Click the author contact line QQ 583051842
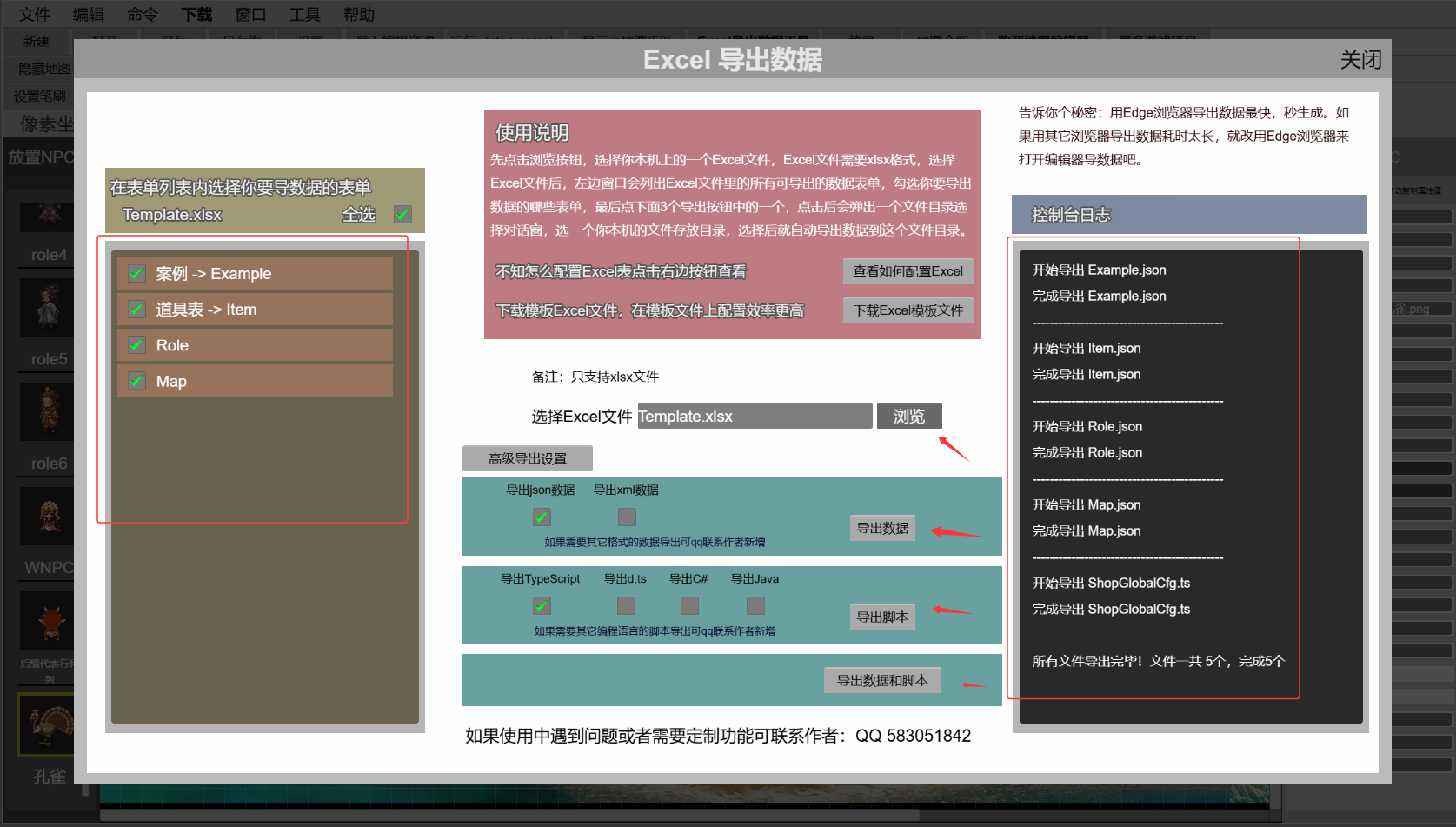Image resolution: width=1456 pixels, height=827 pixels. point(718,736)
